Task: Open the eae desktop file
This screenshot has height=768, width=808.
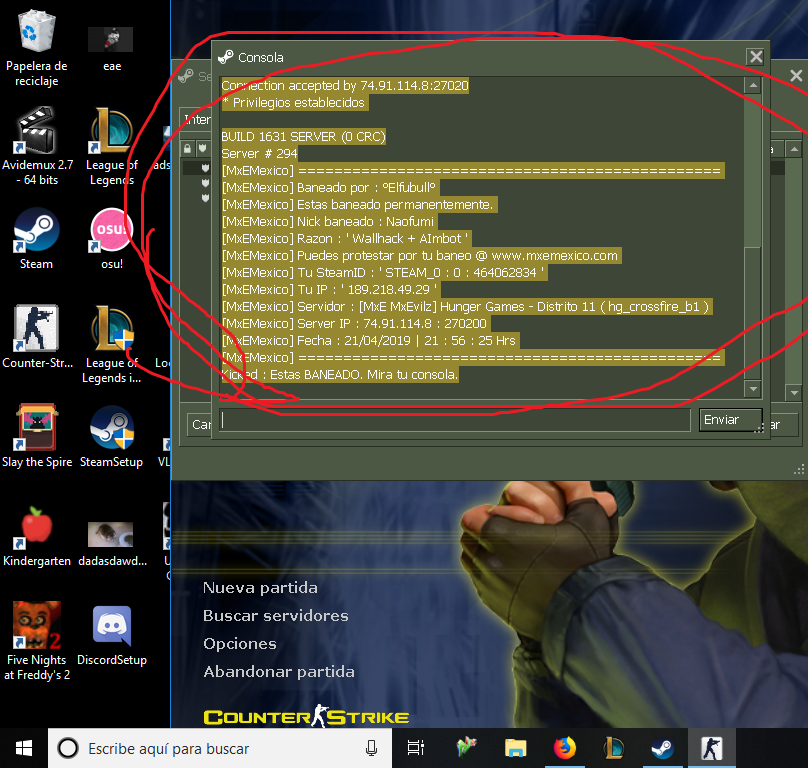Action: (111, 47)
